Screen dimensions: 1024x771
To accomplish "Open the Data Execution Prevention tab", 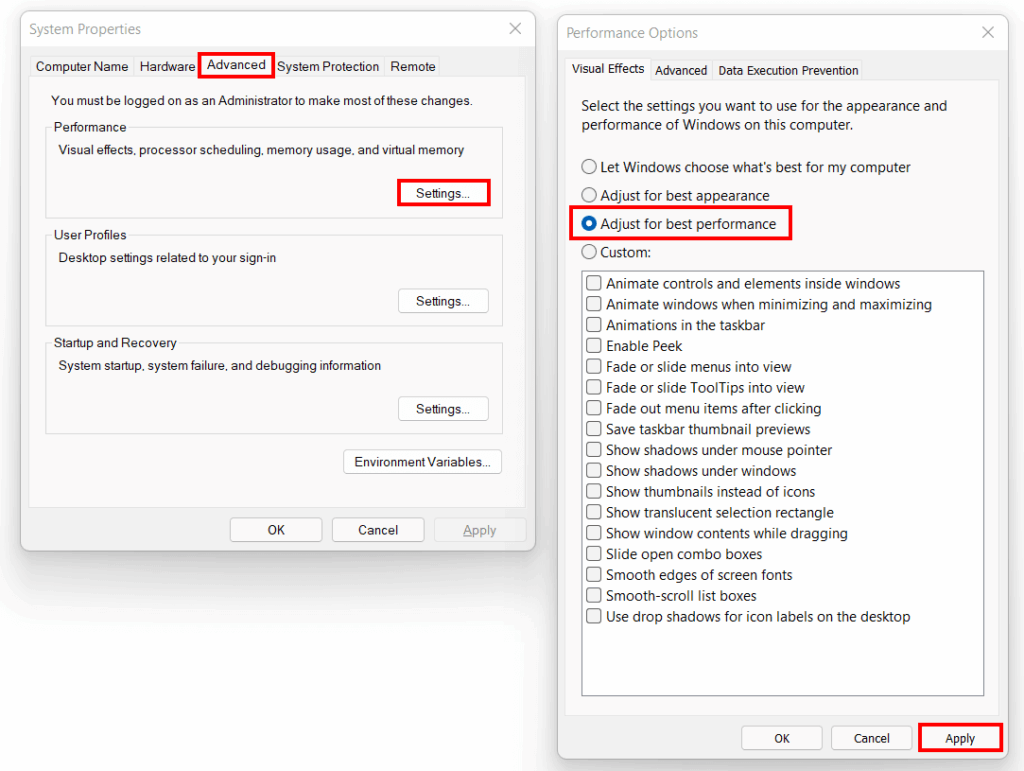I will (x=788, y=70).
